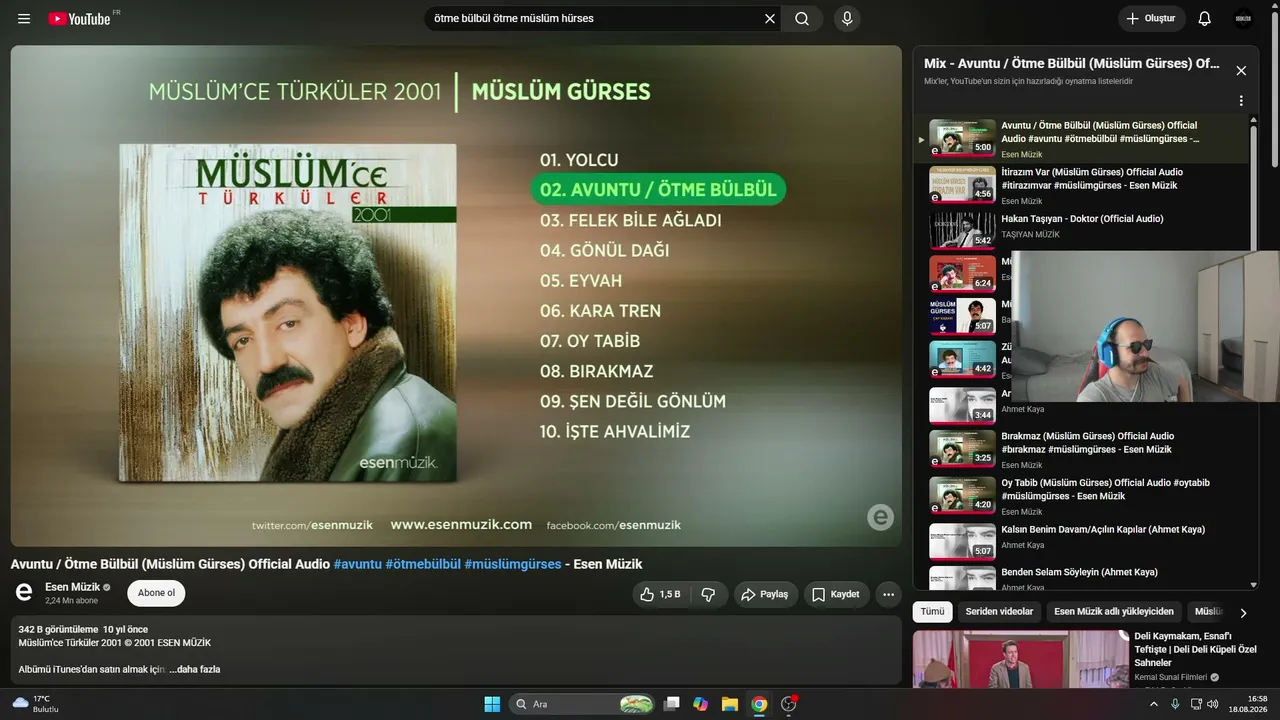Open the taskbar app with red notification badge
Image resolution: width=1280 pixels, height=720 pixels.
[789, 704]
